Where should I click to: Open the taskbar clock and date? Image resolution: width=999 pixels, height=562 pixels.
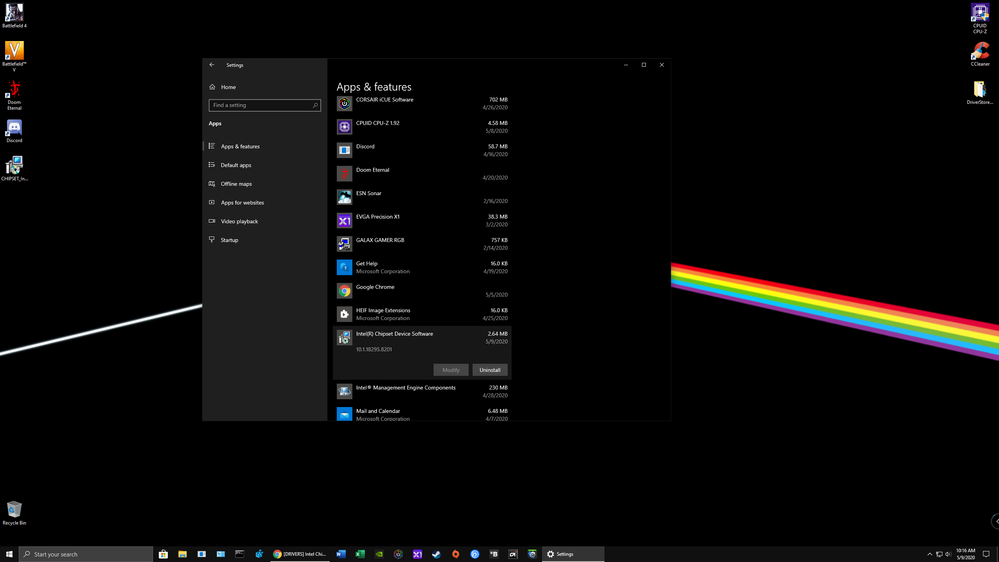(966, 554)
